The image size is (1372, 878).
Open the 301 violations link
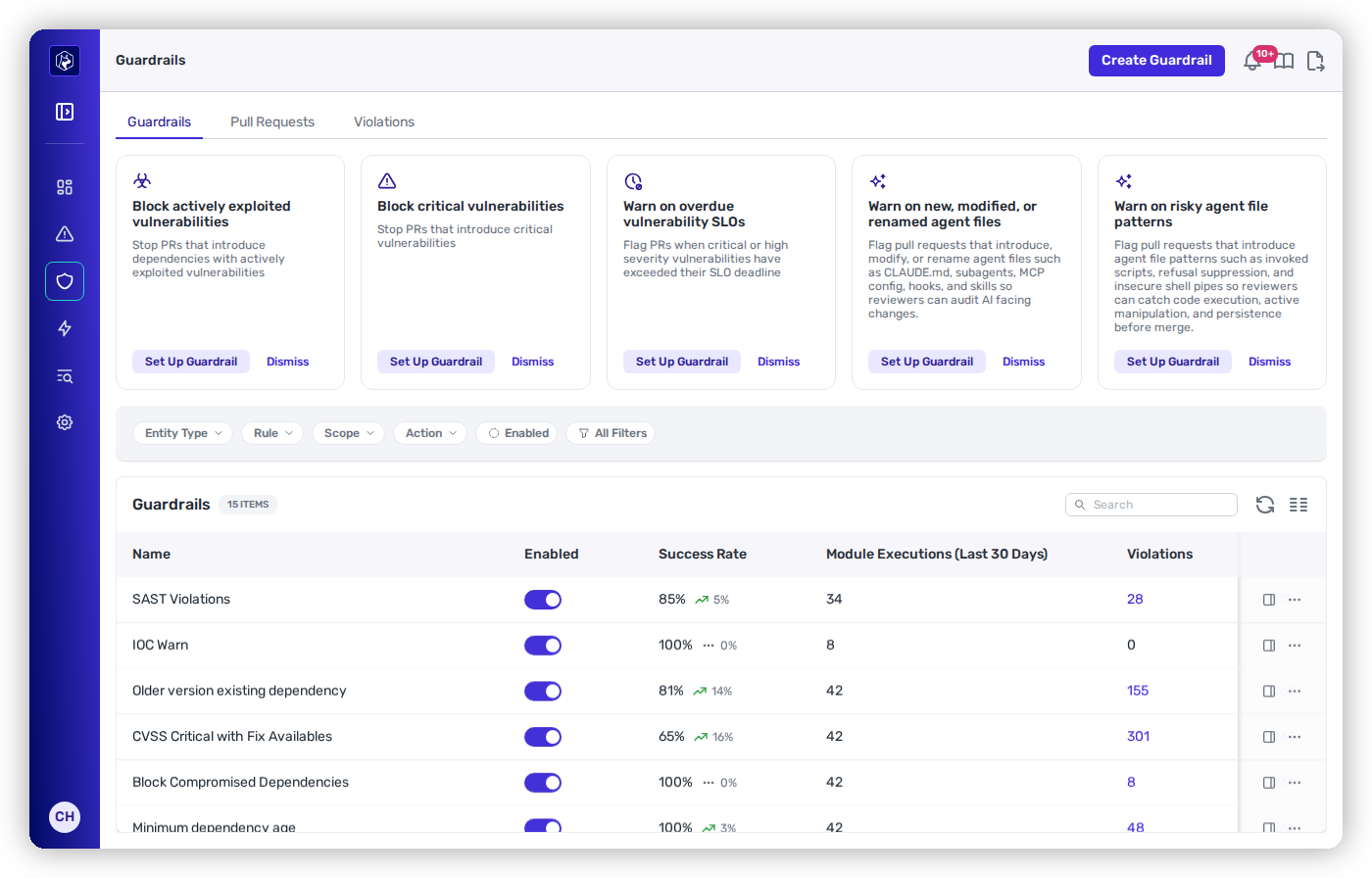coord(1138,737)
